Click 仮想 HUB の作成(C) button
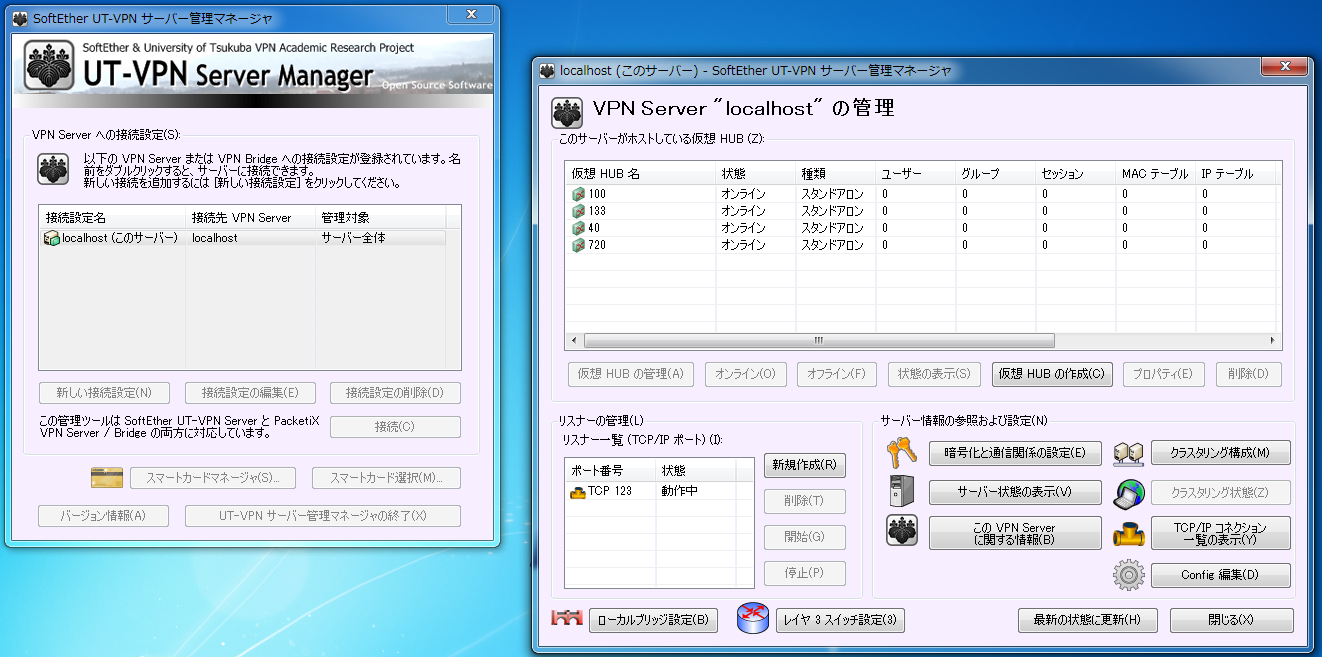This screenshot has height=657, width=1322. pyautogui.click(x=1052, y=374)
